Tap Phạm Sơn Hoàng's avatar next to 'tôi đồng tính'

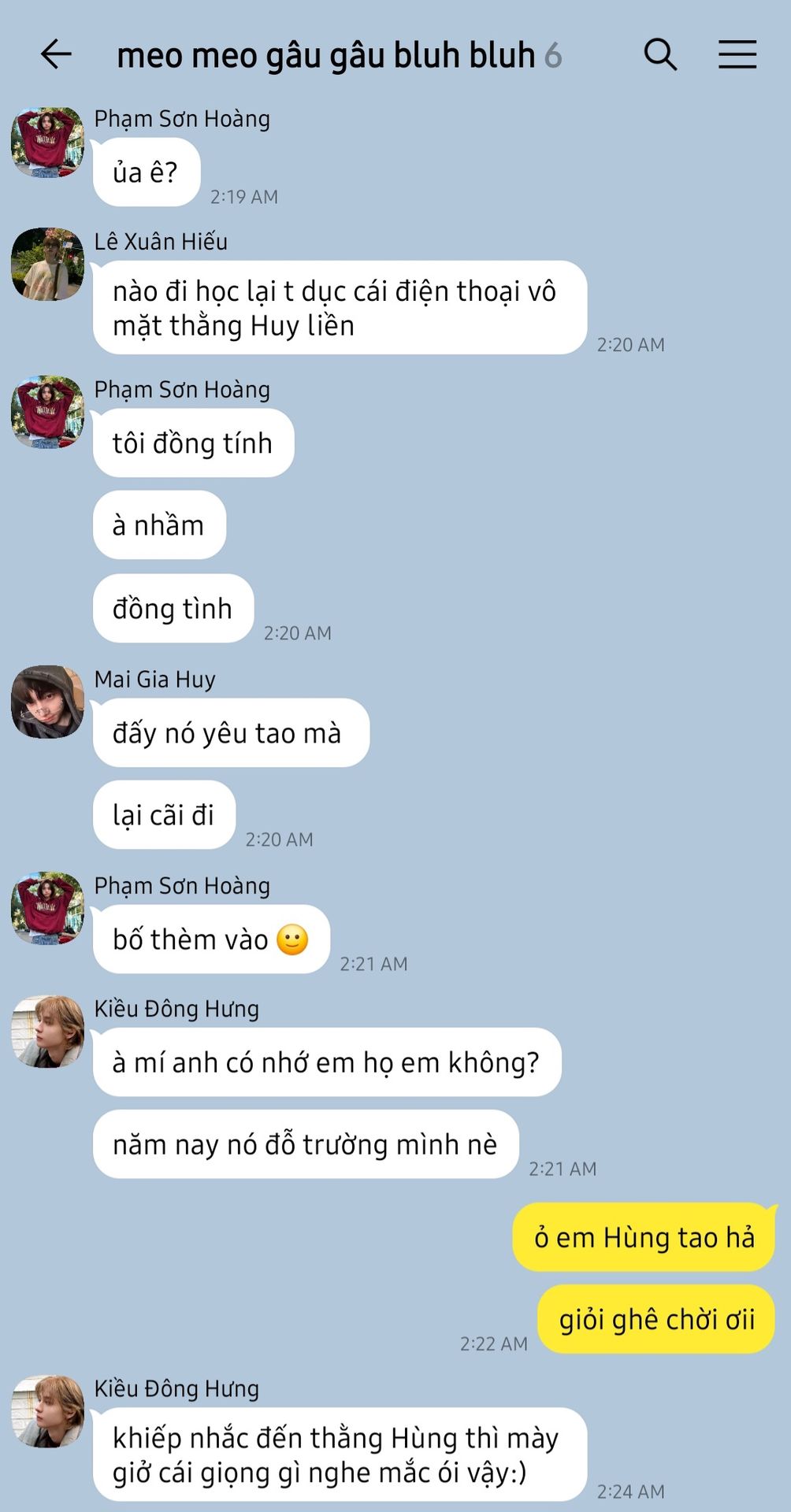47,413
